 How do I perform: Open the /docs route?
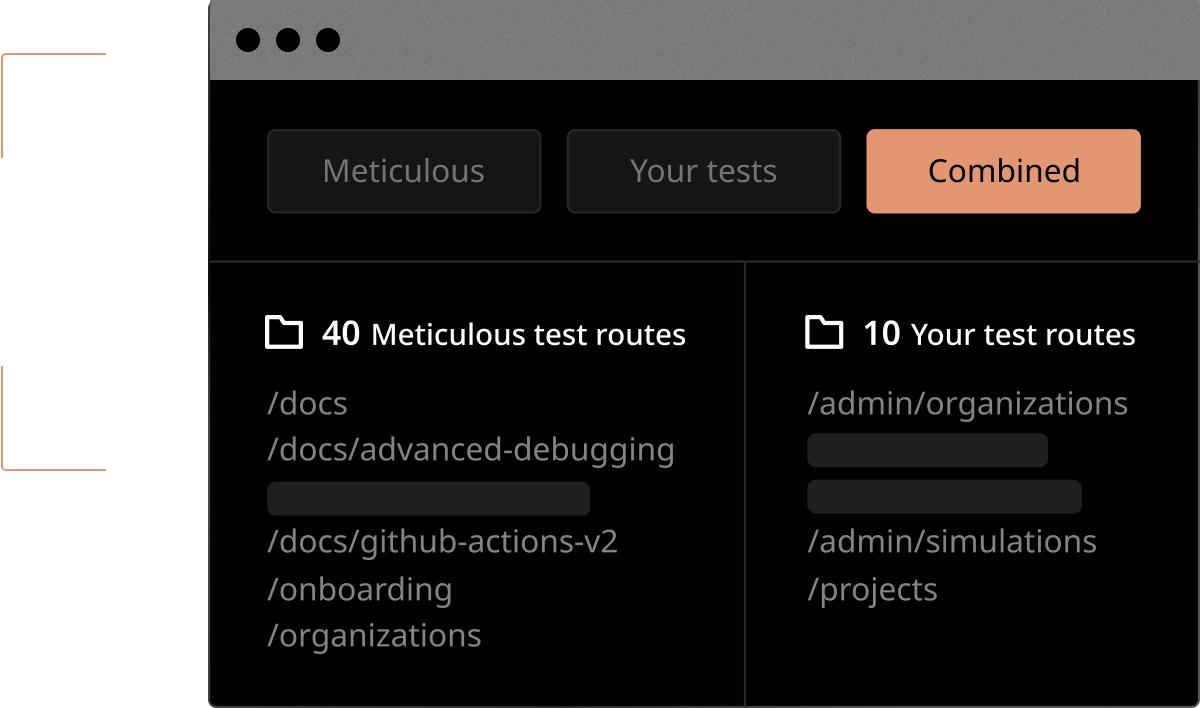tap(308, 404)
